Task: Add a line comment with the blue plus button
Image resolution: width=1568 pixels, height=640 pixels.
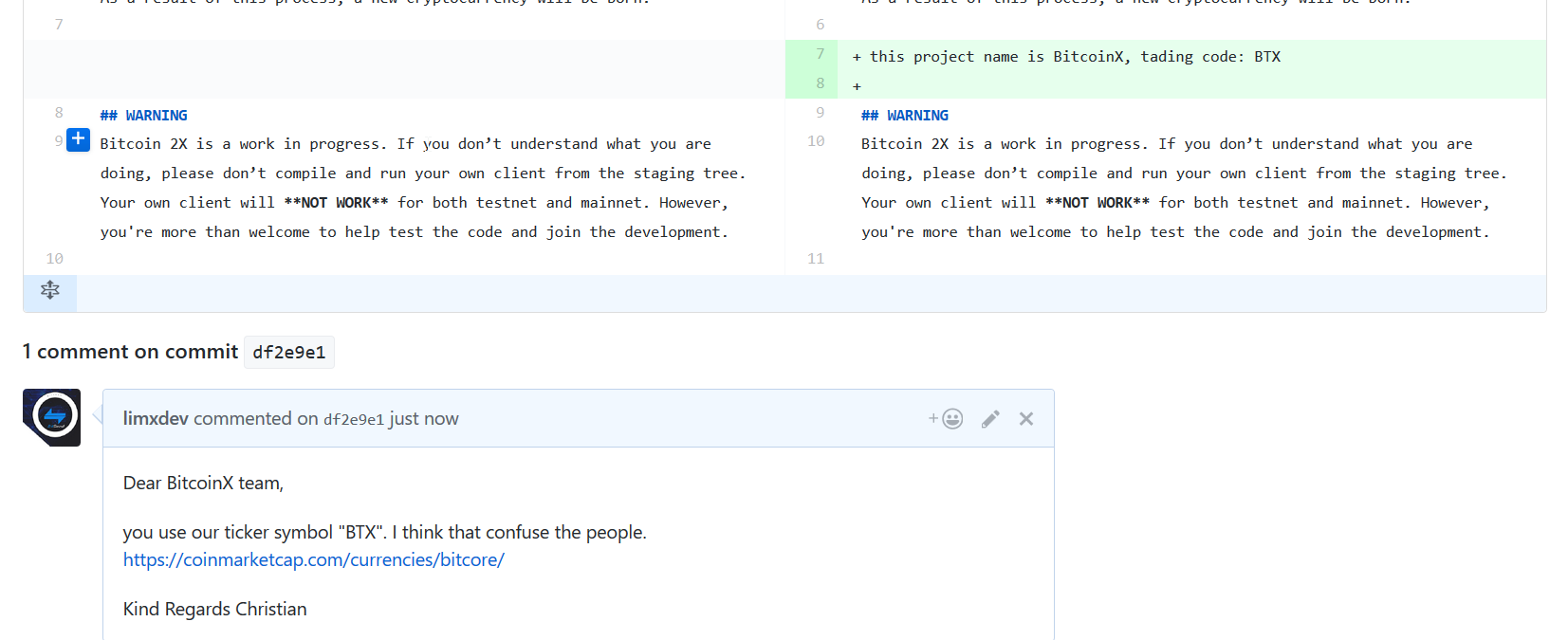Action: click(x=78, y=139)
